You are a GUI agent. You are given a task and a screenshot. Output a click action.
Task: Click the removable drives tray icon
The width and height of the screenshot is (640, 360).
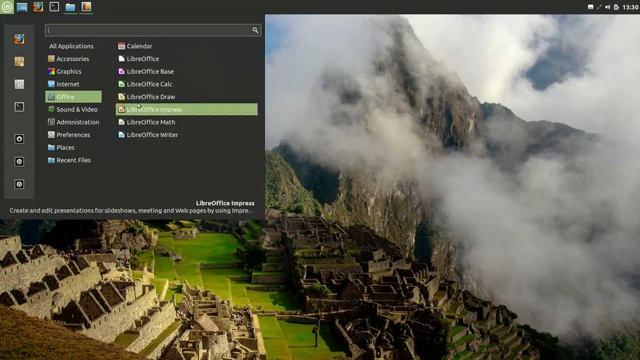coord(591,7)
